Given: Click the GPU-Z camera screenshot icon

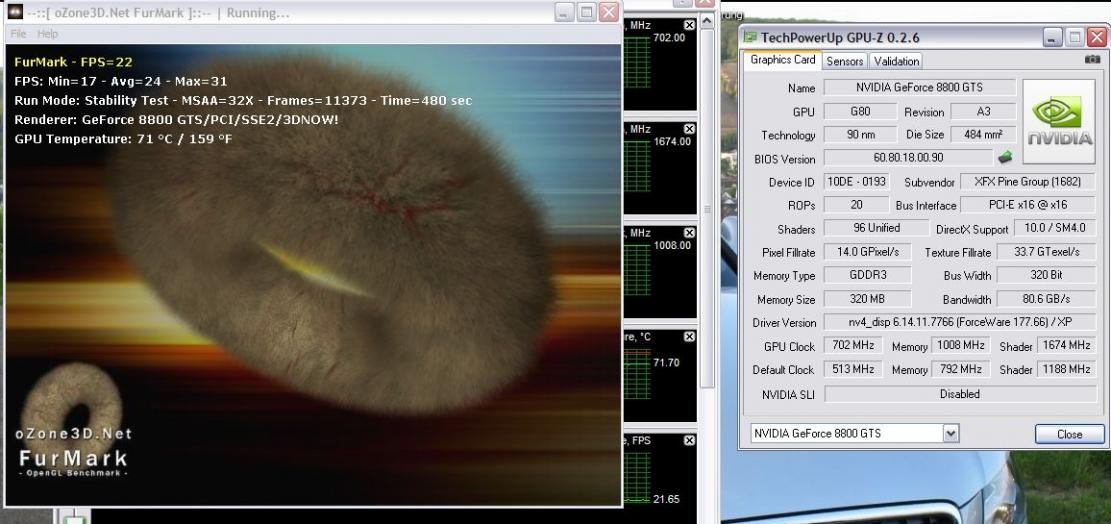Looking at the screenshot, I should [x=1092, y=59].
